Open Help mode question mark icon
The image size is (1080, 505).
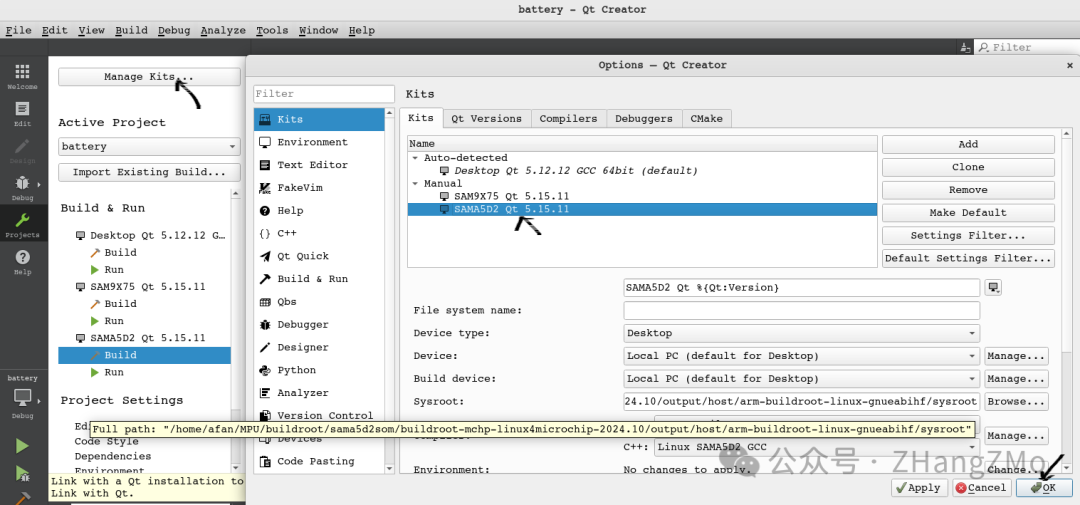pyautogui.click(x=23, y=262)
